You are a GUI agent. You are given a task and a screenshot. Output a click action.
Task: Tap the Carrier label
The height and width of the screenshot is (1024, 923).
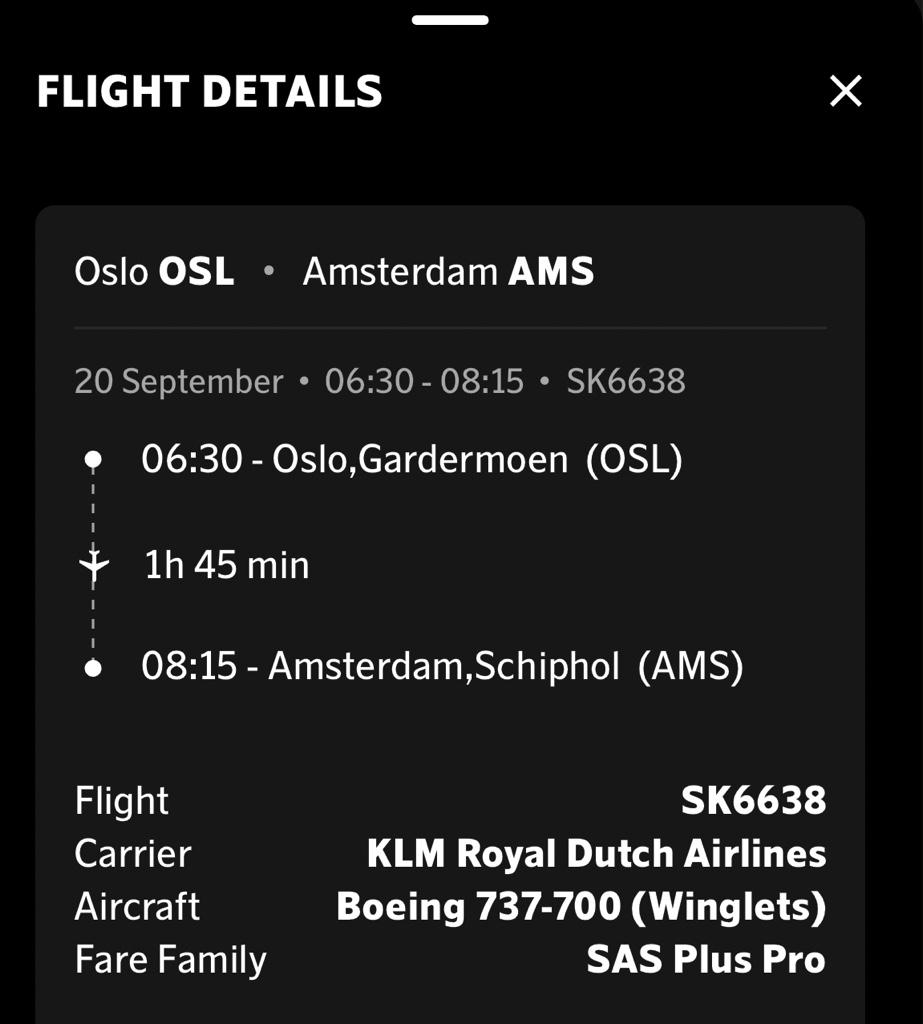133,854
